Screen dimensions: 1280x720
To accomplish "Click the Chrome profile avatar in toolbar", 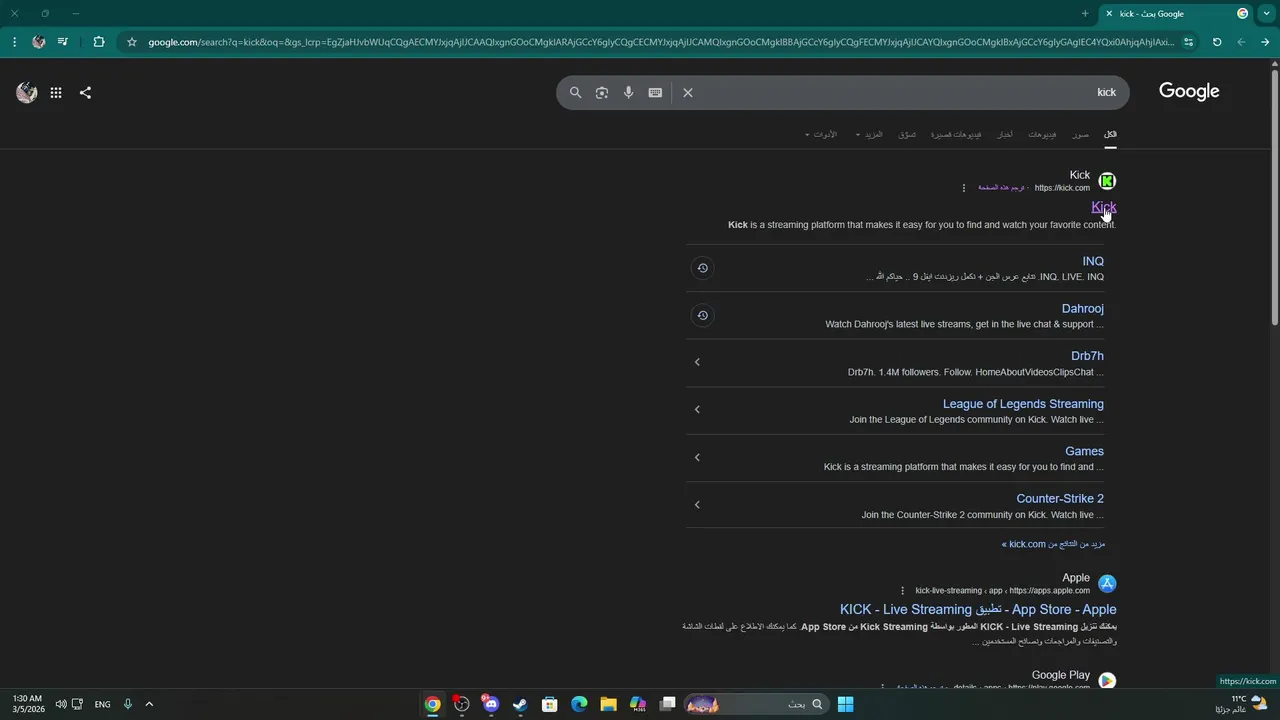I will (x=38, y=42).
